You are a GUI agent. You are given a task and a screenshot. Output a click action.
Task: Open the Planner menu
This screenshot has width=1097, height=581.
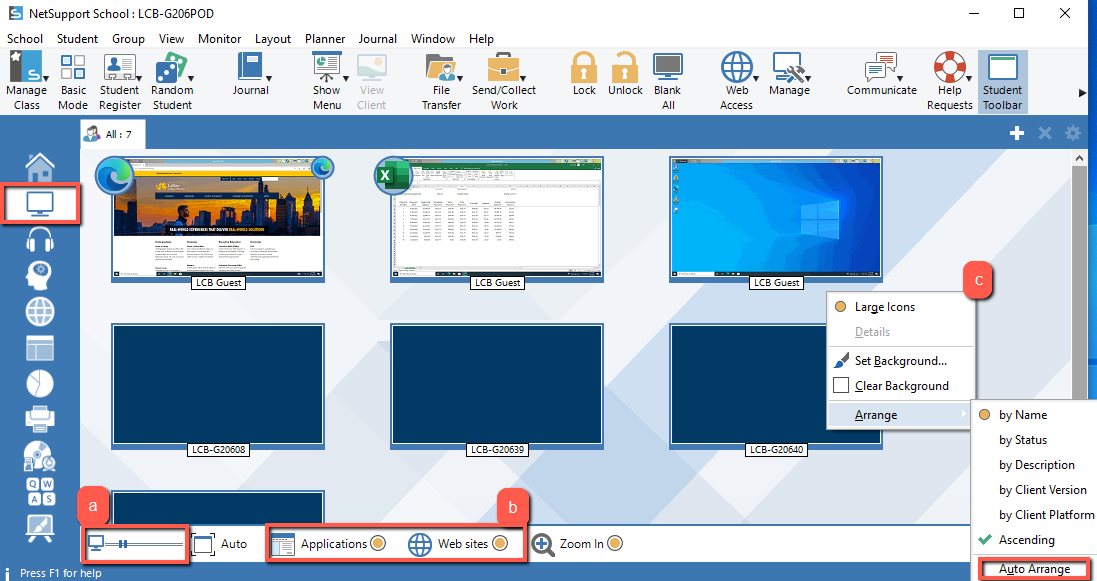[325, 39]
